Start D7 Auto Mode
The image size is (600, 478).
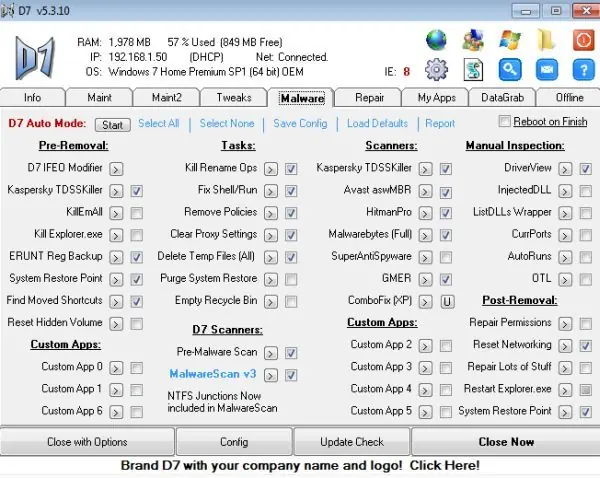tap(112, 125)
